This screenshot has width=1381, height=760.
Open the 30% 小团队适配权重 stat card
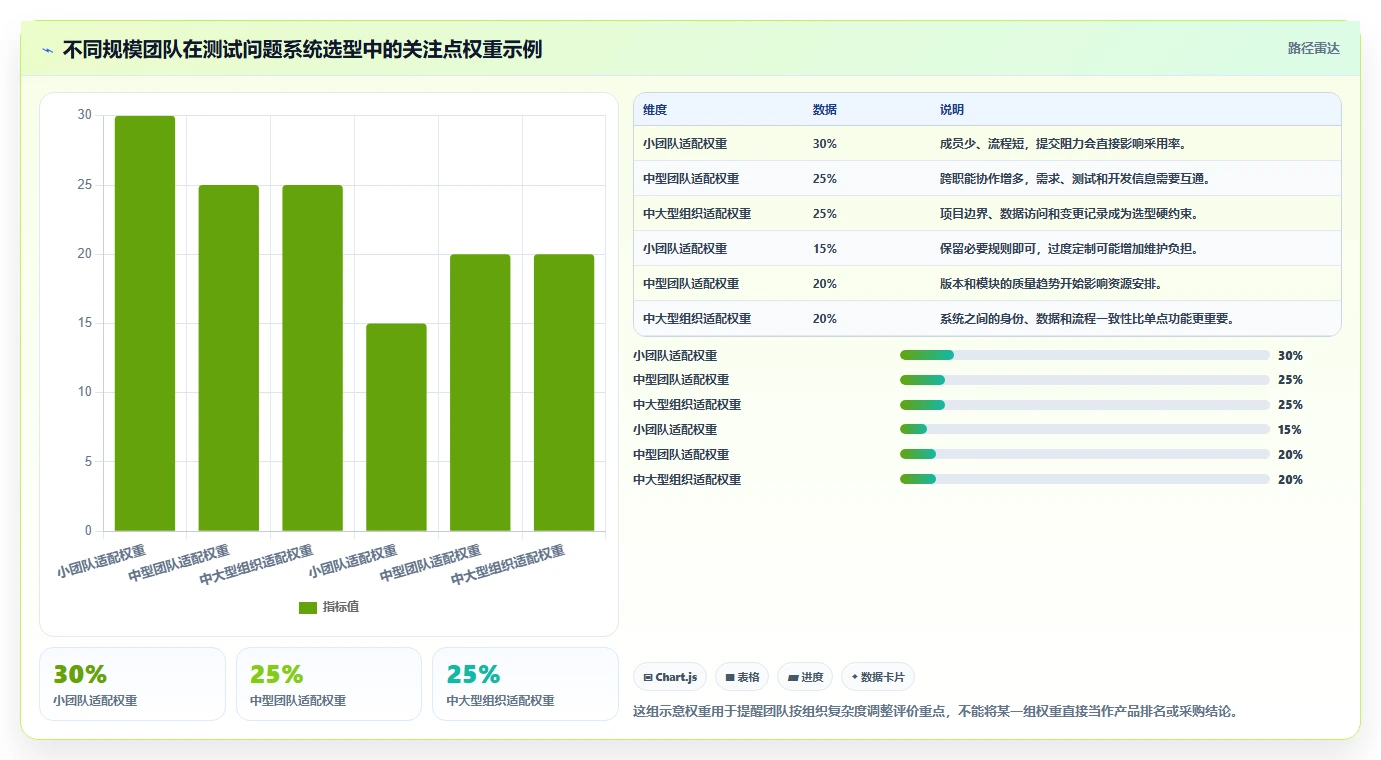(132, 684)
